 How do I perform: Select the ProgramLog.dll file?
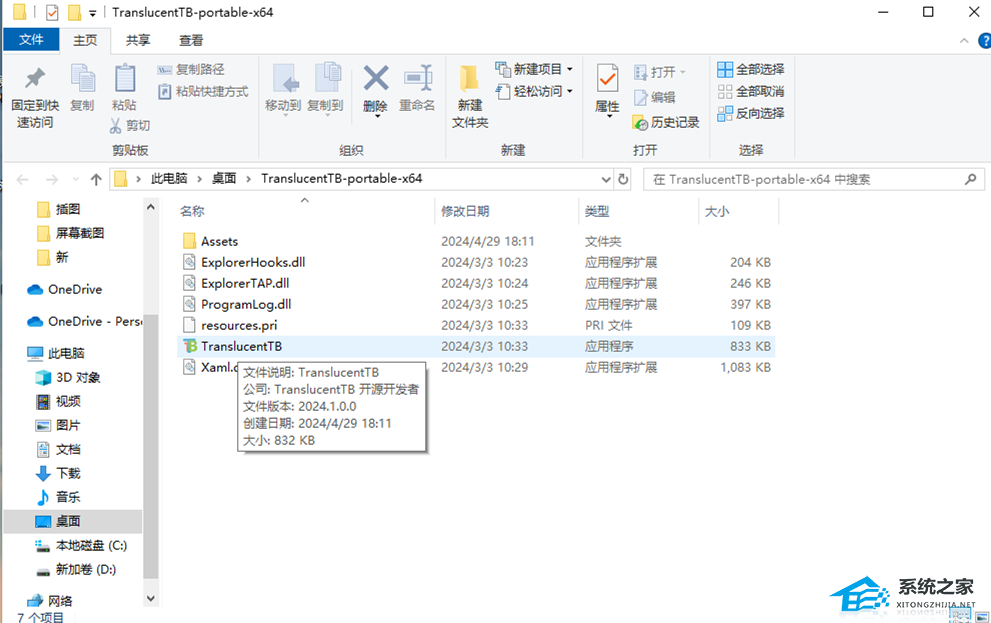click(x=246, y=304)
